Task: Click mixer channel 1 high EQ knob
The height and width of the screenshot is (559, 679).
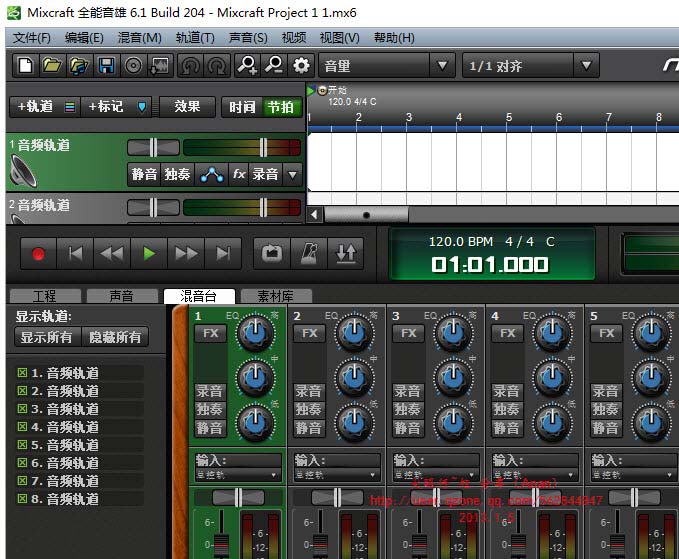Action: 255,332
